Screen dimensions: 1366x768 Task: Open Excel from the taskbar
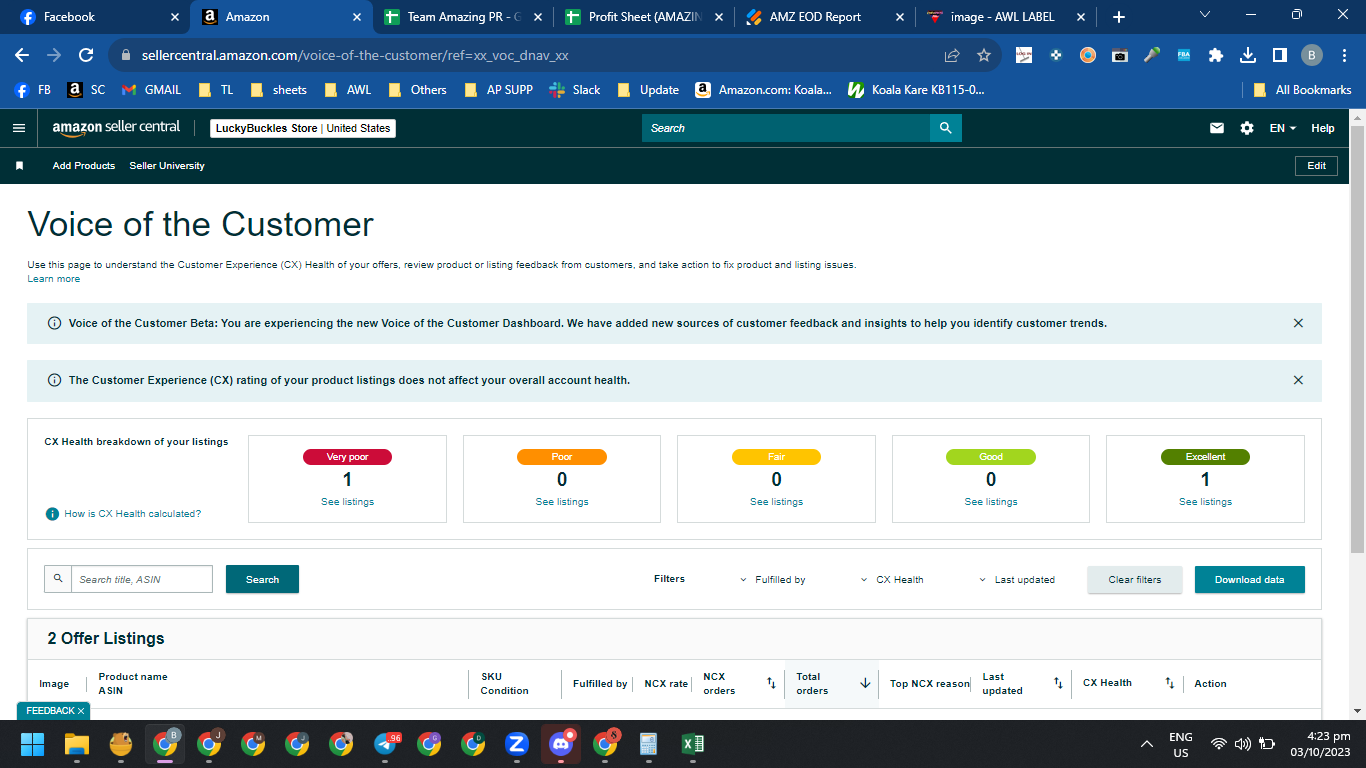(x=693, y=744)
